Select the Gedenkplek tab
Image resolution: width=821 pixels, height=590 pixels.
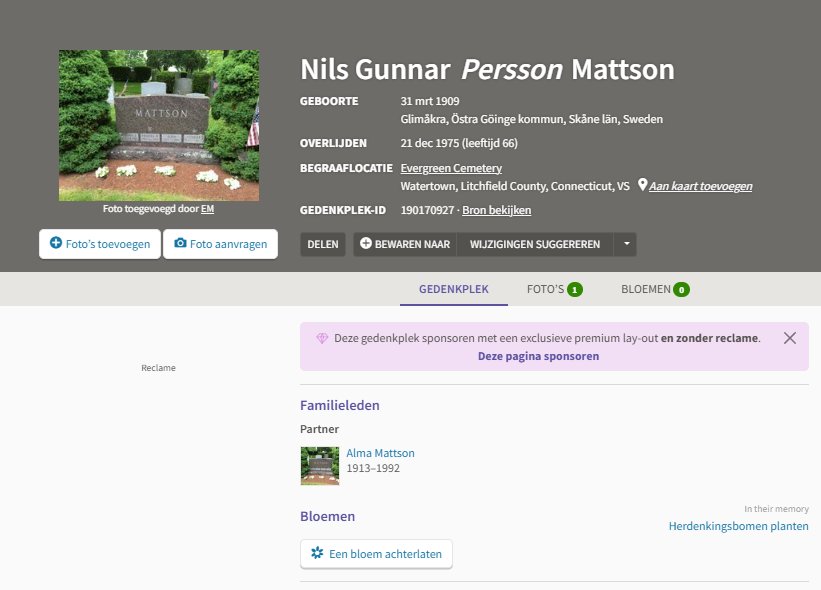point(453,289)
